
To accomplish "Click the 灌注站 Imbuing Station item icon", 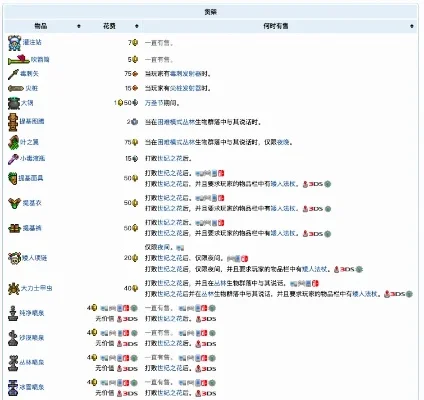I will (x=14, y=43).
